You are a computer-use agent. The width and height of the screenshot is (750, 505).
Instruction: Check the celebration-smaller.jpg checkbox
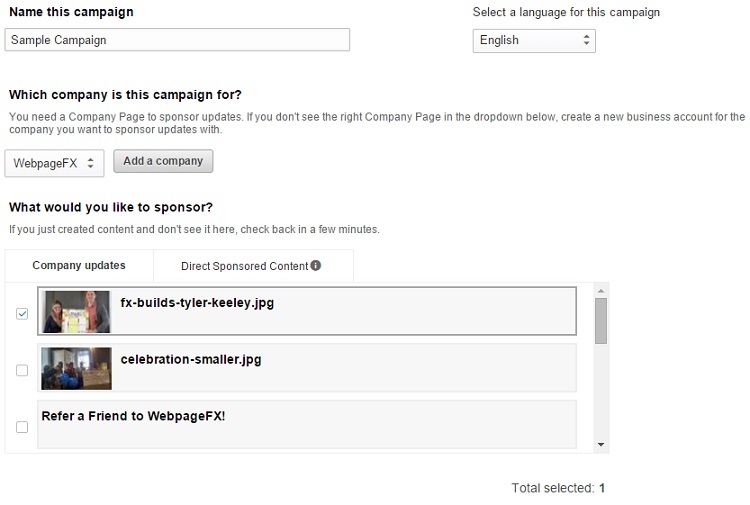[x=22, y=370]
